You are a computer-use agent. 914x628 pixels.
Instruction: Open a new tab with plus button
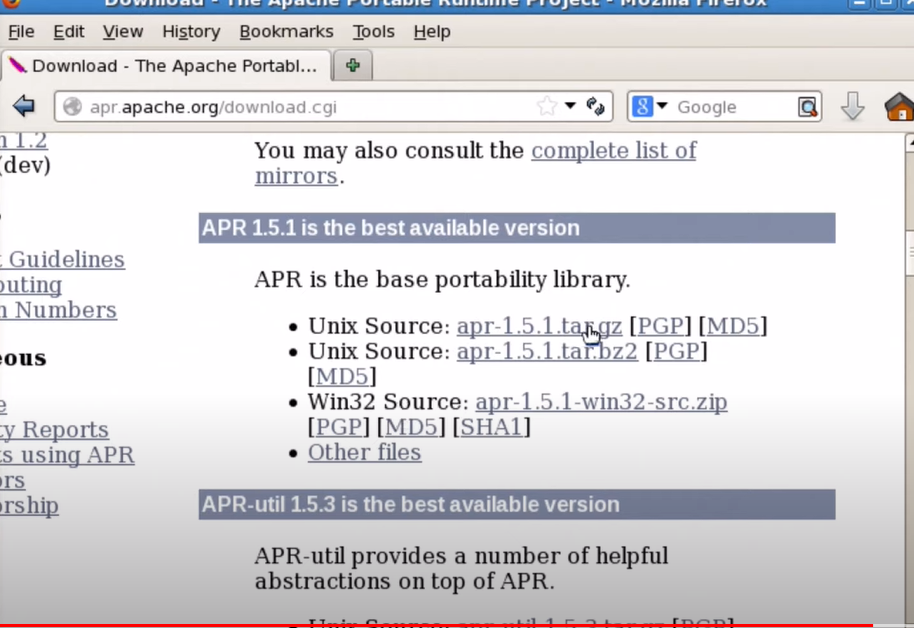pos(353,65)
